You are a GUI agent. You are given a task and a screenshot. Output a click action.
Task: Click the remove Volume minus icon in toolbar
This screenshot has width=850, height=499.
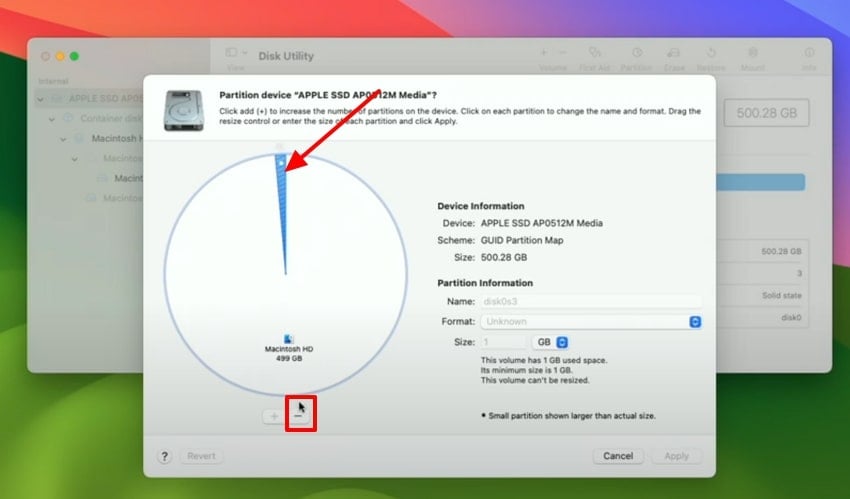[563, 53]
